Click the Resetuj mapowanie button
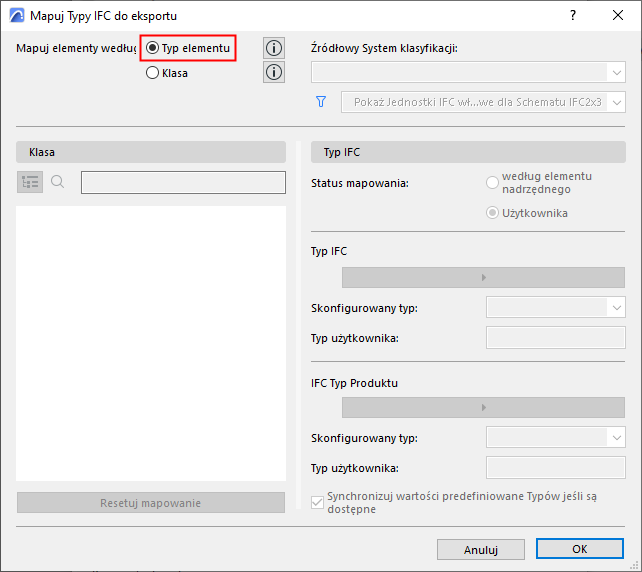 click(150, 502)
